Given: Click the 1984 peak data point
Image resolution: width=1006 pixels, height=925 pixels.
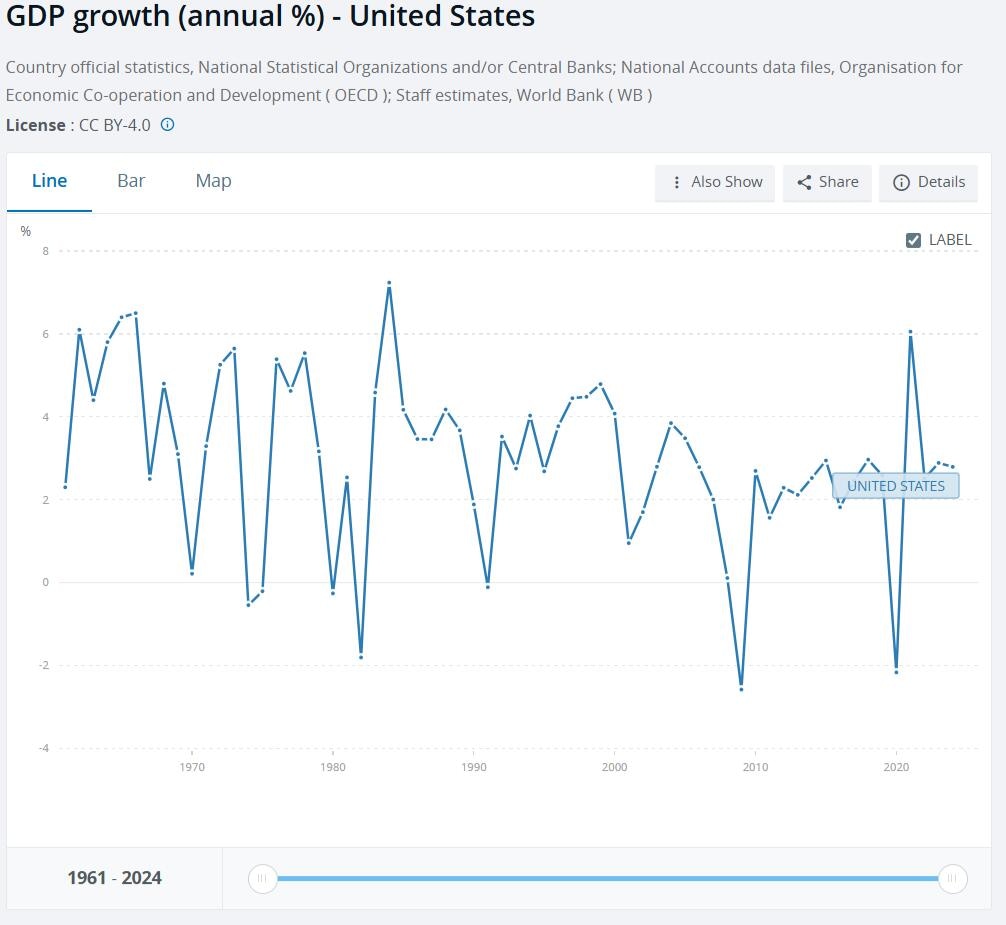Looking at the screenshot, I should click(389, 283).
